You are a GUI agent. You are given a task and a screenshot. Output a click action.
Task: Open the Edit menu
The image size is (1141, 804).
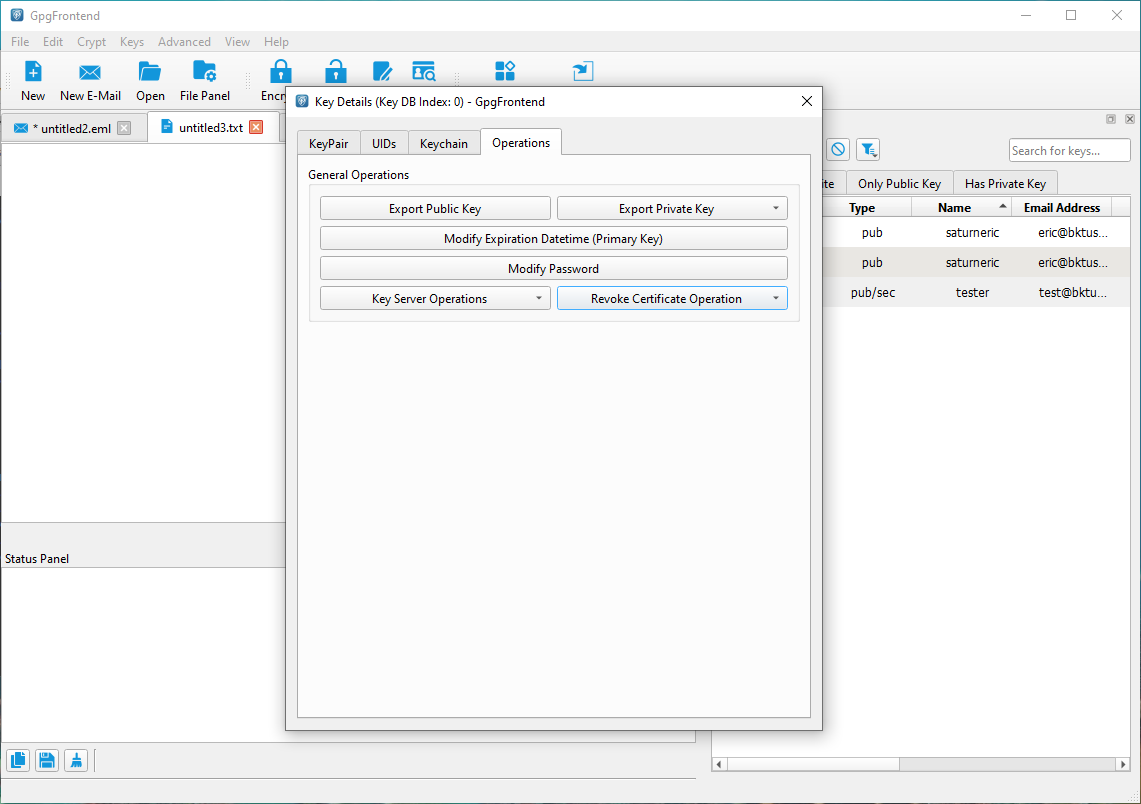tap(52, 41)
